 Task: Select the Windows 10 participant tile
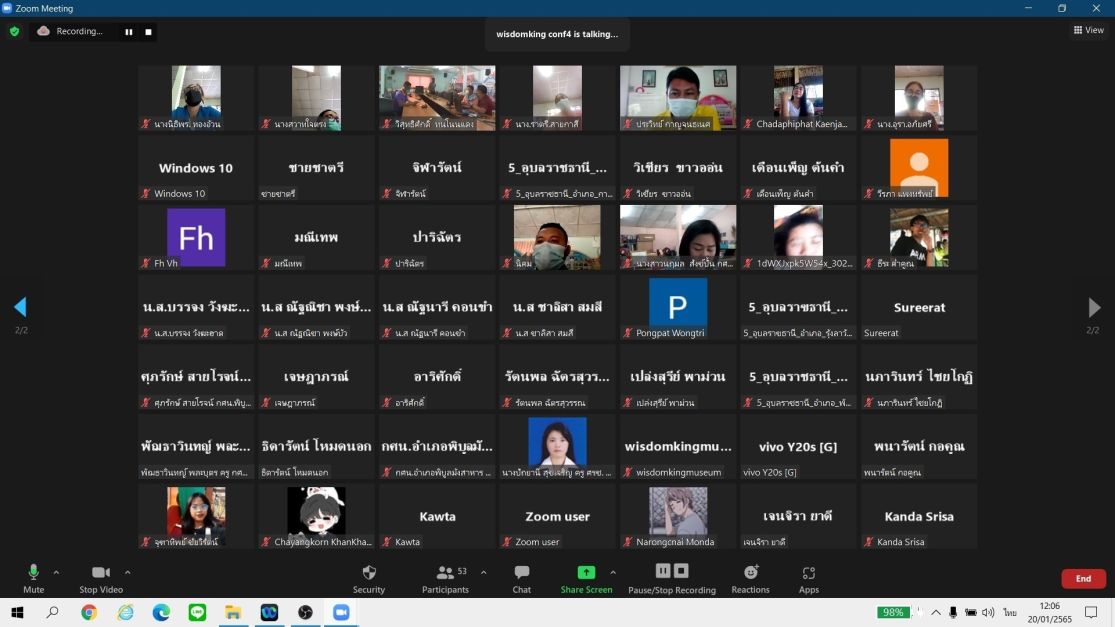(x=196, y=168)
